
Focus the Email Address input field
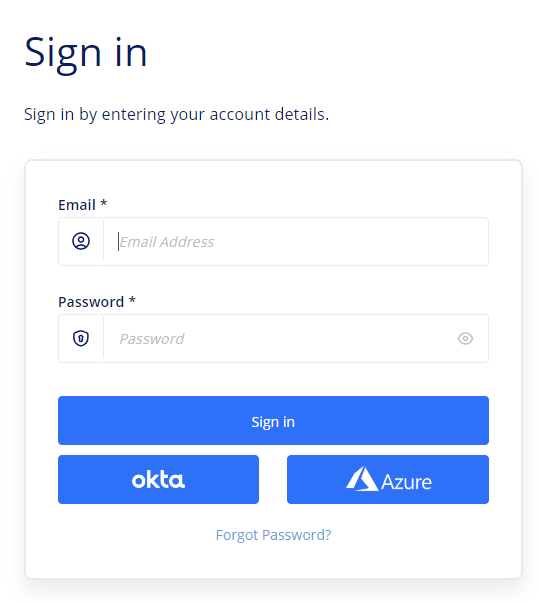click(296, 242)
